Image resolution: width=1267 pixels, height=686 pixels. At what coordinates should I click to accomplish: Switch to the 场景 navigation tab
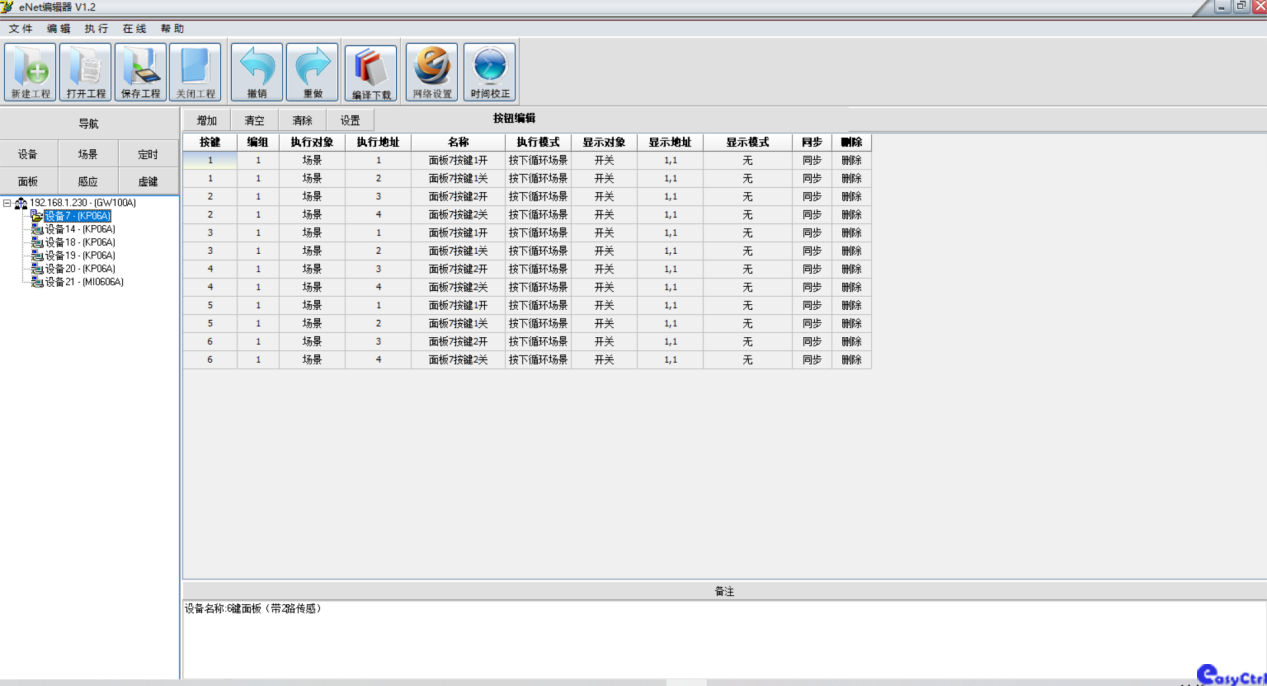pyautogui.click(x=88, y=154)
